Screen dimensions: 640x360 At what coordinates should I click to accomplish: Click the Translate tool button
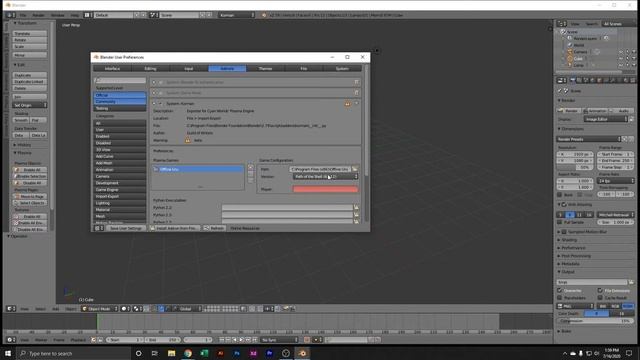(x=30, y=33)
